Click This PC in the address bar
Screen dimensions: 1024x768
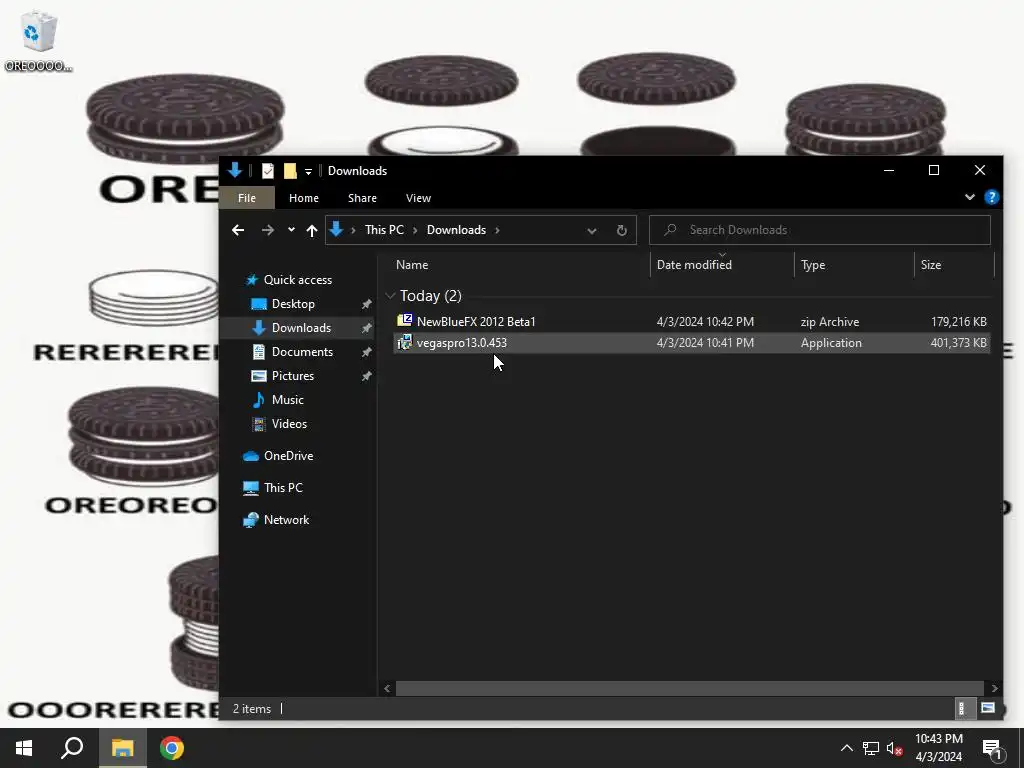pos(384,230)
